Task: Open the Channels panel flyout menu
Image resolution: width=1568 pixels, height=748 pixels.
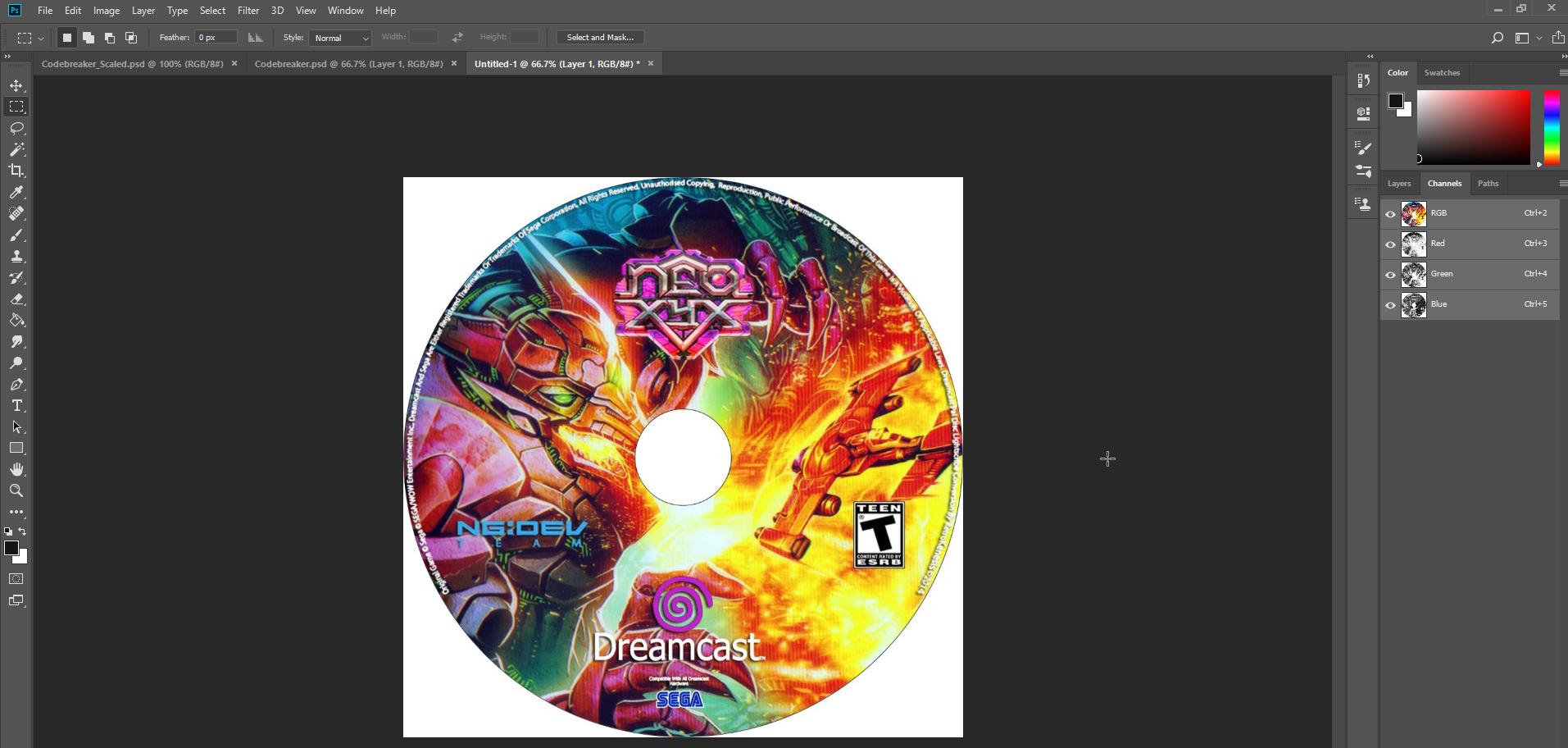Action: 1562,184
